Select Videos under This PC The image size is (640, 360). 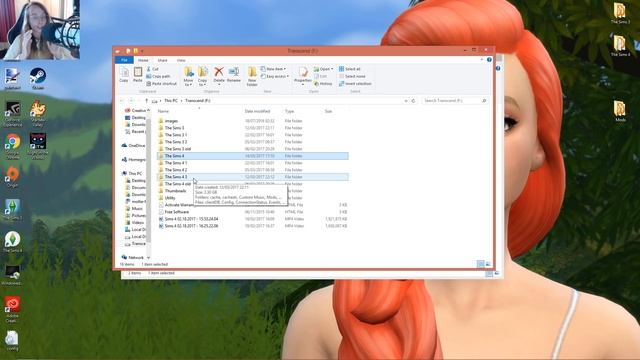click(134, 222)
